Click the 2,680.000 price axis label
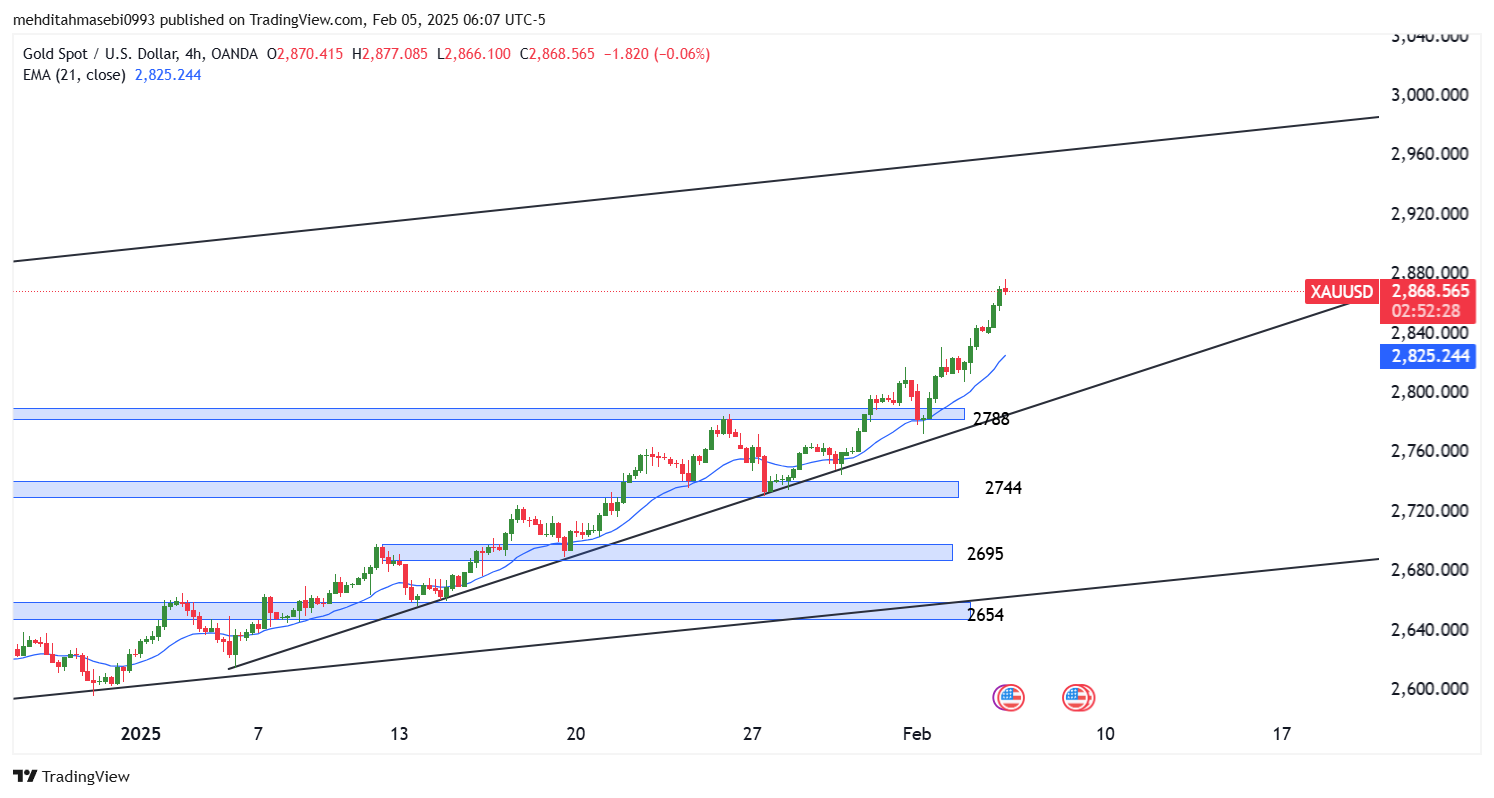 [x=1430, y=570]
